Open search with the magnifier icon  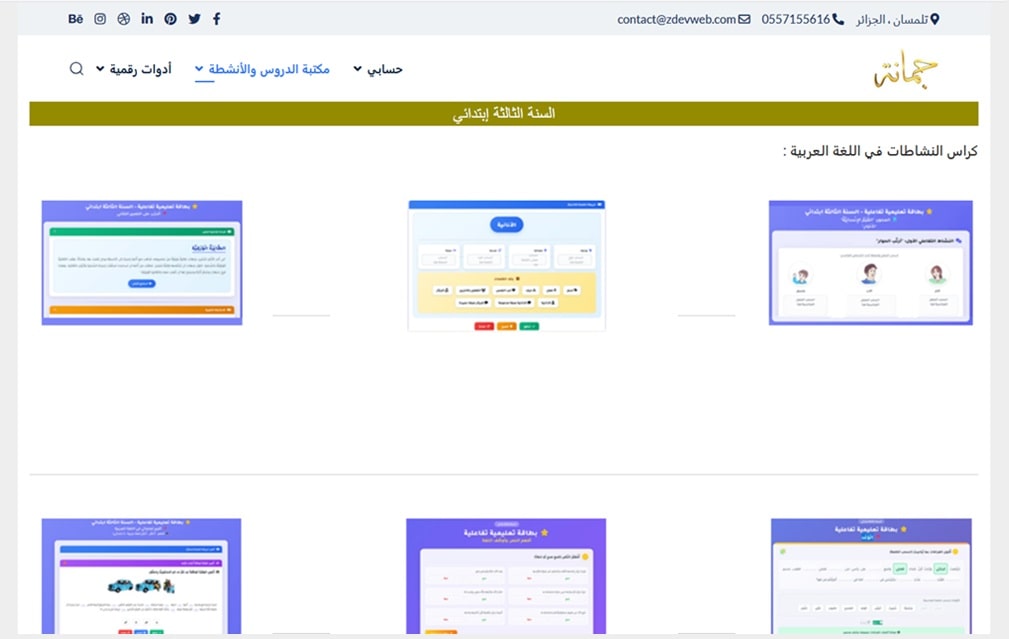point(77,69)
